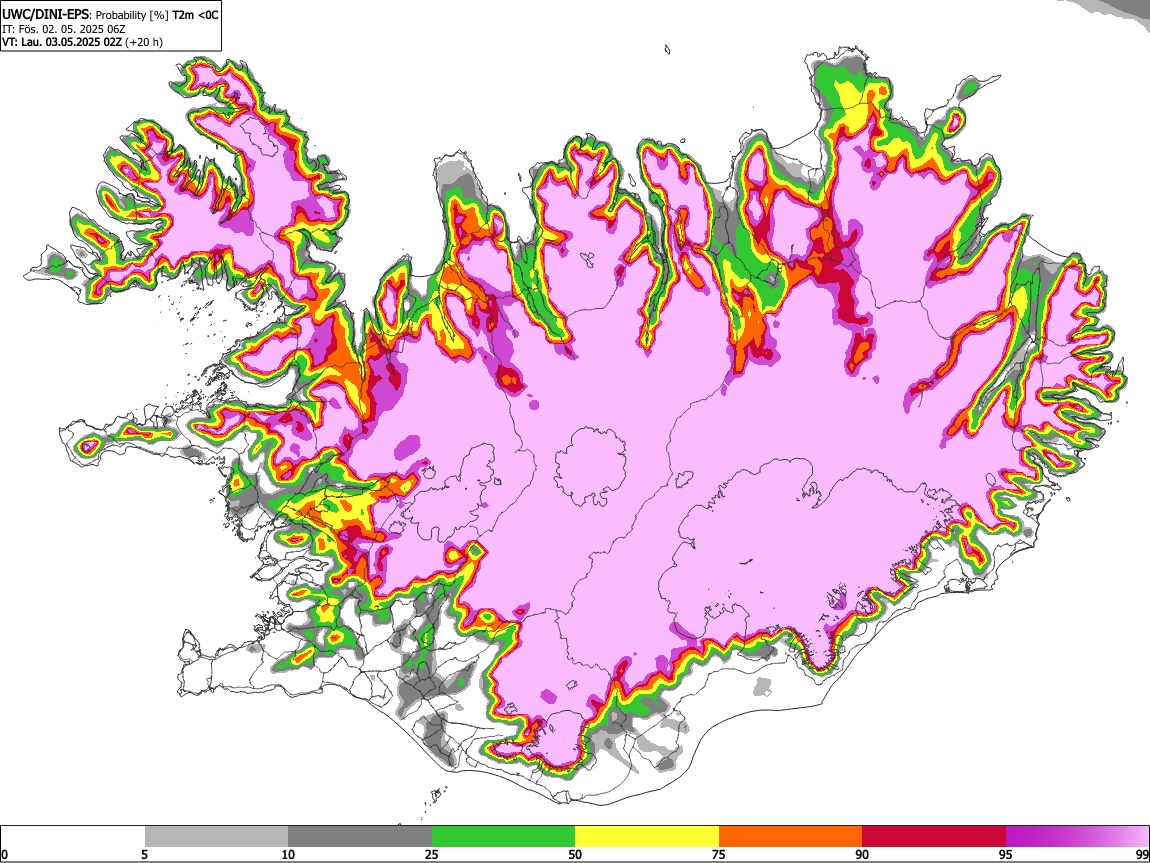Screen dimensions: 1150x863
Task: Click the purple 95-99 legend gradient segment
Action: click(1077, 837)
